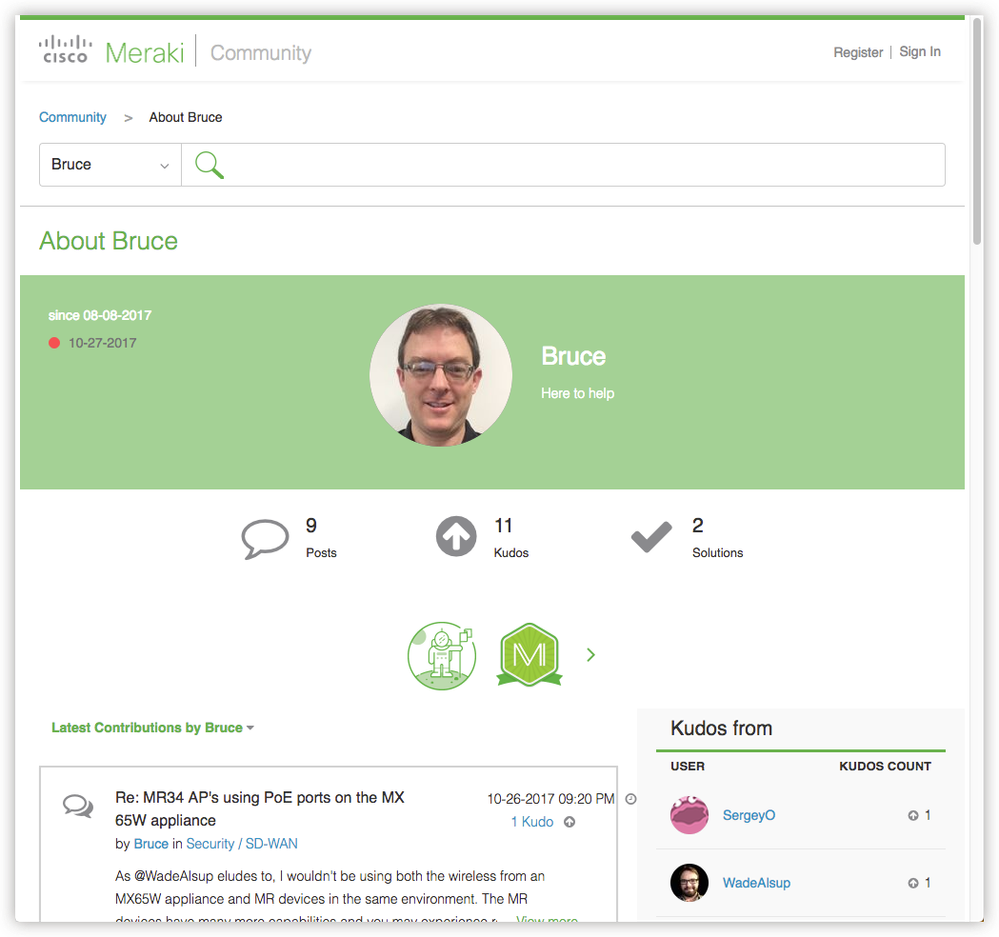Click SergeyO's pink avatar icon
This screenshot has height=937, width=999.
point(689,815)
